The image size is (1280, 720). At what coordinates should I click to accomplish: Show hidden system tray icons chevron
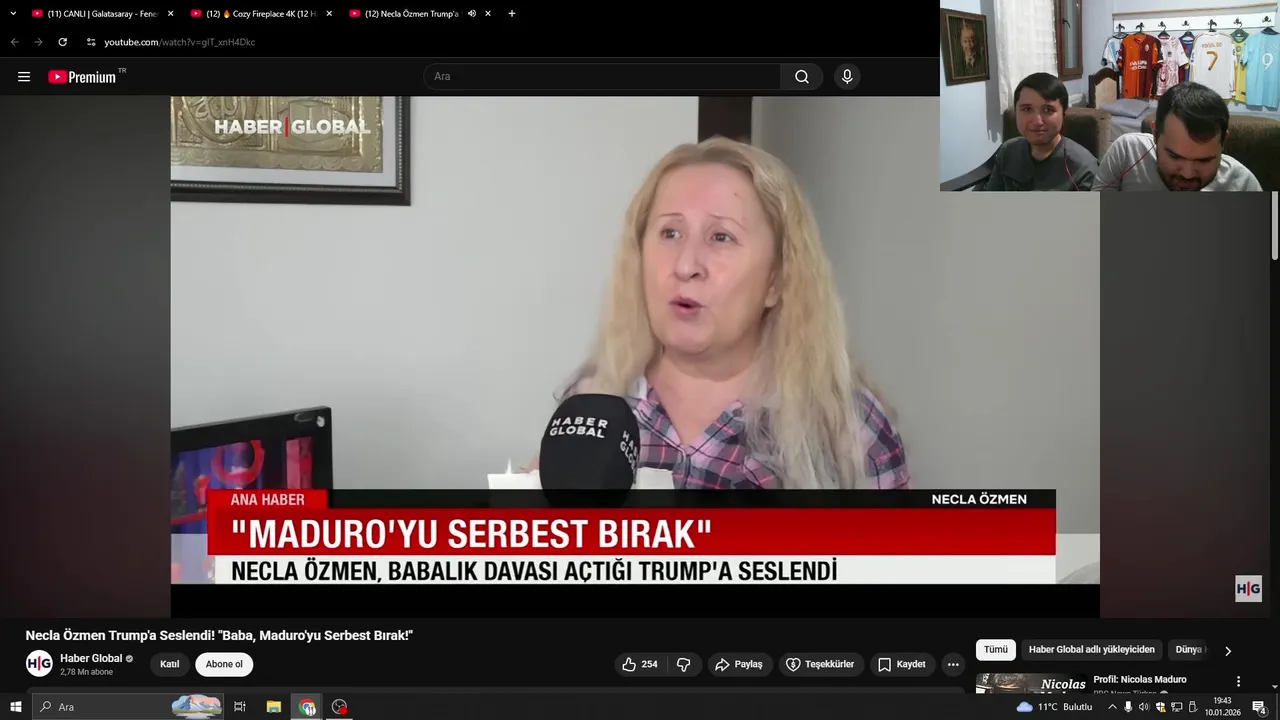pos(1112,707)
